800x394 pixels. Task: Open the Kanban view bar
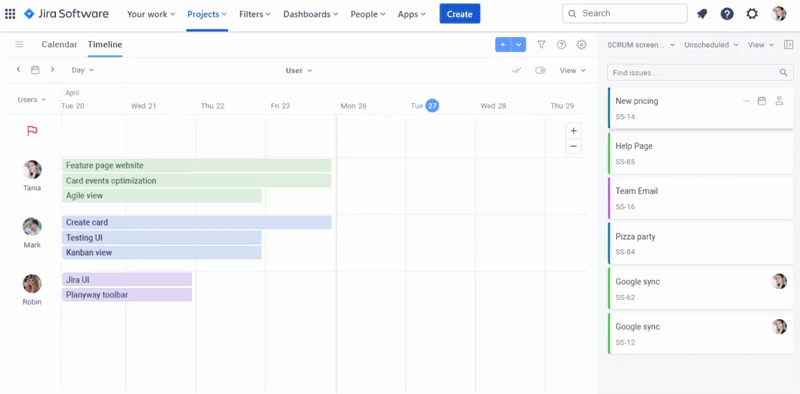click(162, 253)
